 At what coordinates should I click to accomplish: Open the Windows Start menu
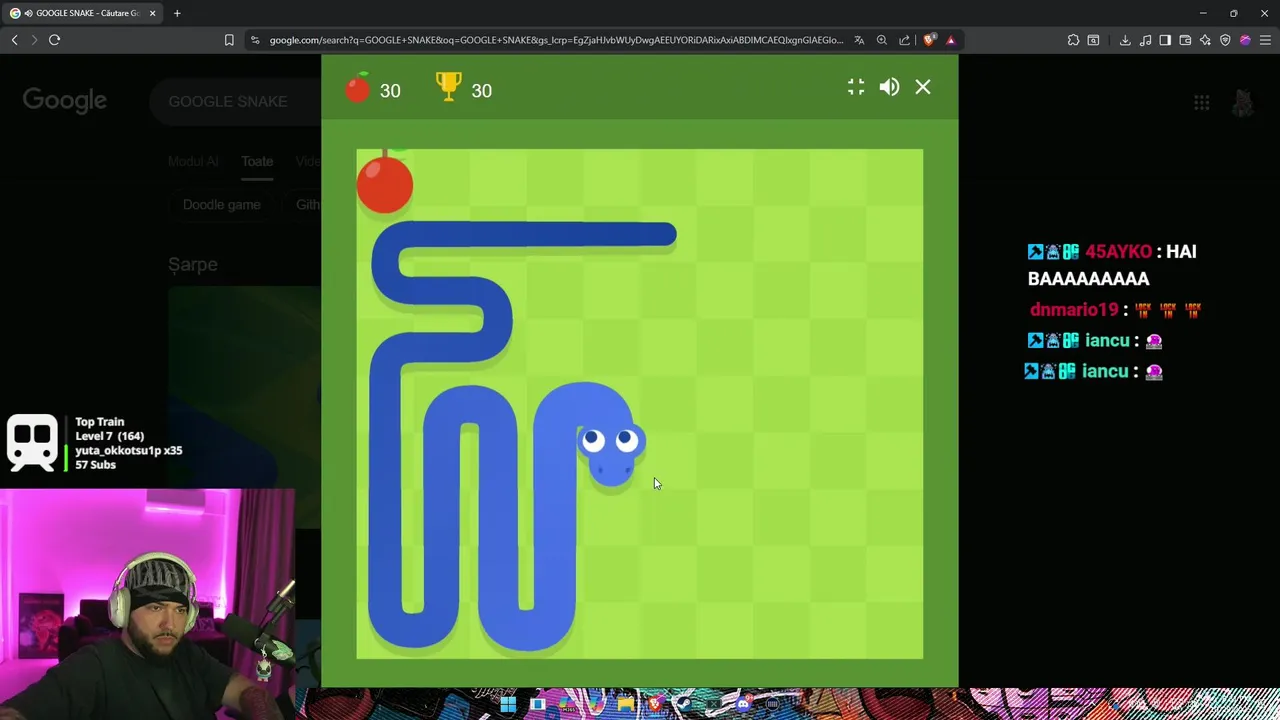pyautogui.click(x=508, y=704)
